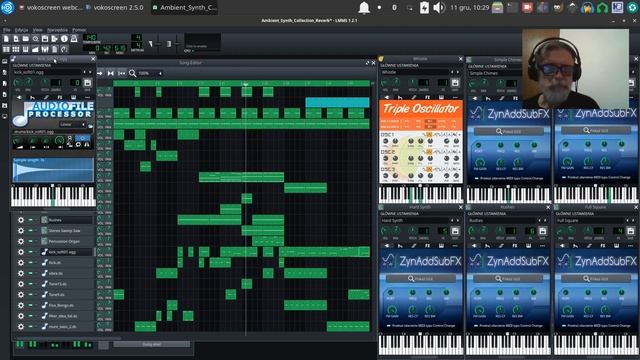Click Pokaż GUI in the Hard Synth window
640x360 pixels.
421,278
